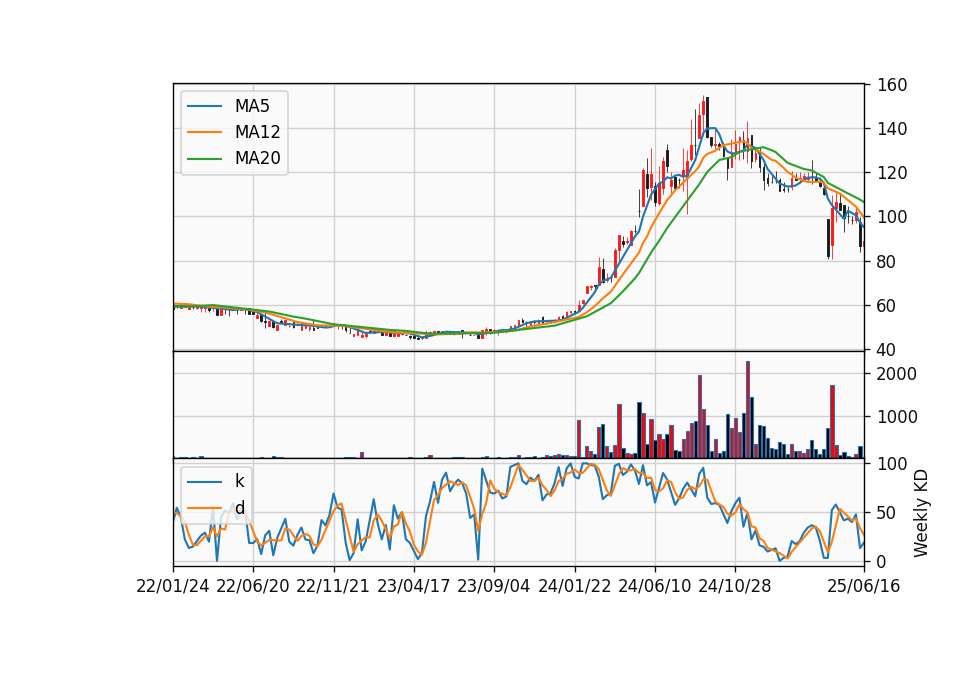Click the orange d legend line sample
Viewport: 960px width, 690px height.
[204, 508]
